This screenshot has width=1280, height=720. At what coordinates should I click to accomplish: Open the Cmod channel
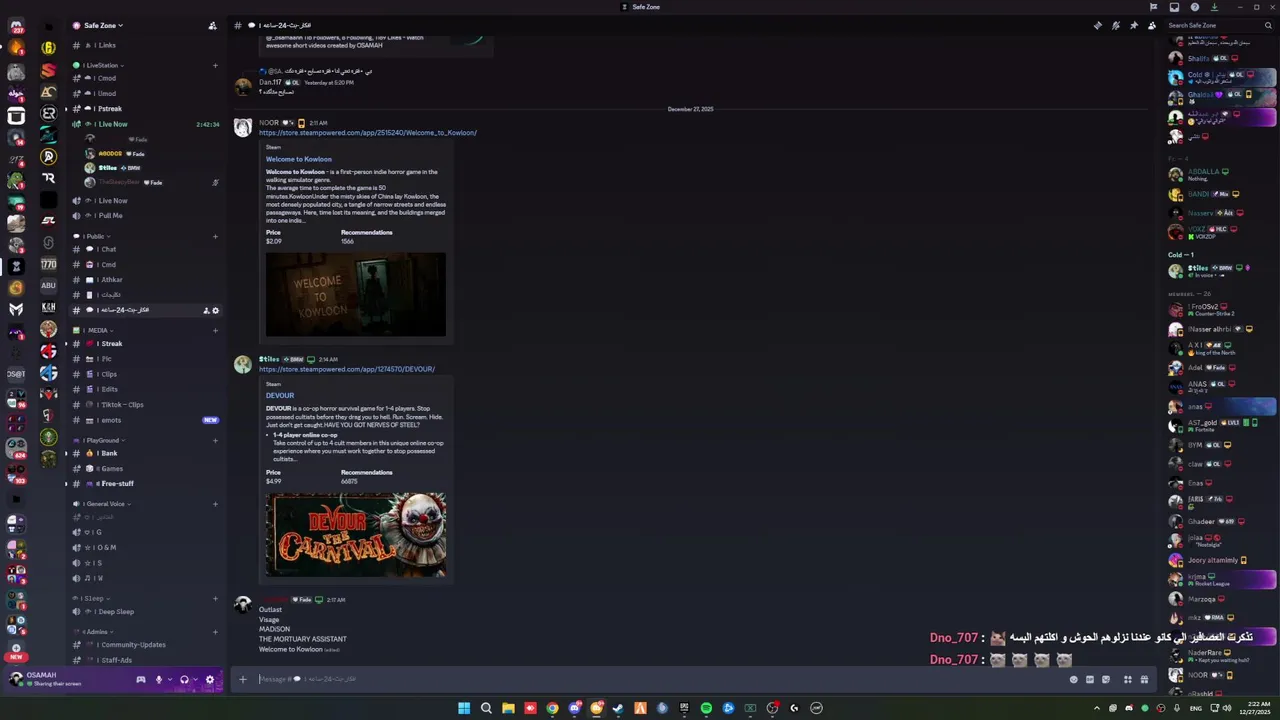coord(145,78)
